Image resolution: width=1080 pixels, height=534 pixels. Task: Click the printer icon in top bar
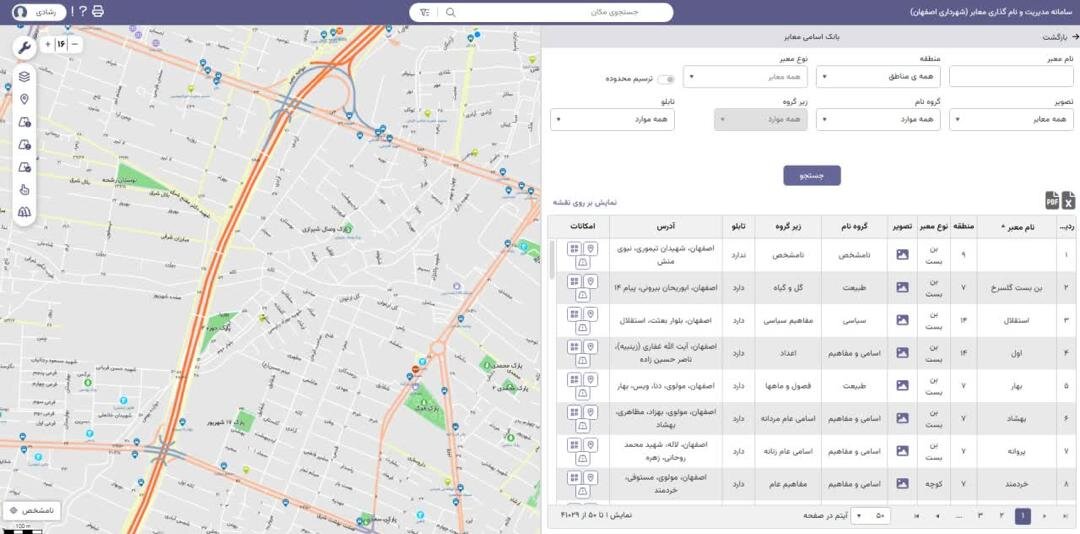97,12
